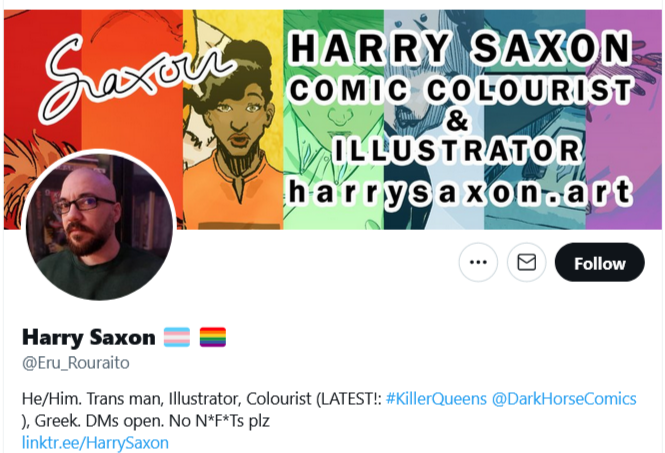This screenshot has height=453, width=665.
Task: Open the circular profile photo
Action: [99, 224]
